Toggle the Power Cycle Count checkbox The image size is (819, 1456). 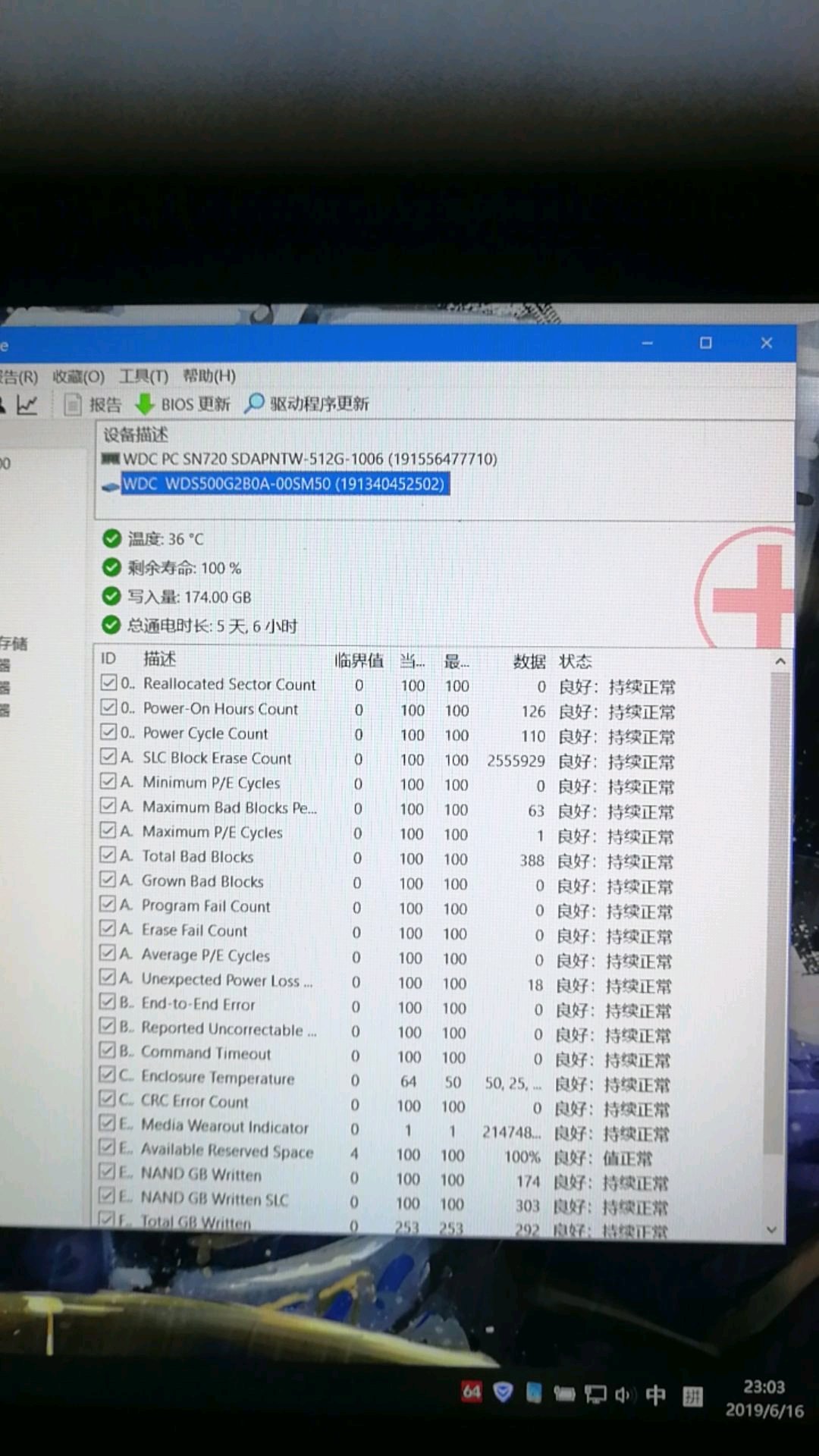[x=109, y=732]
